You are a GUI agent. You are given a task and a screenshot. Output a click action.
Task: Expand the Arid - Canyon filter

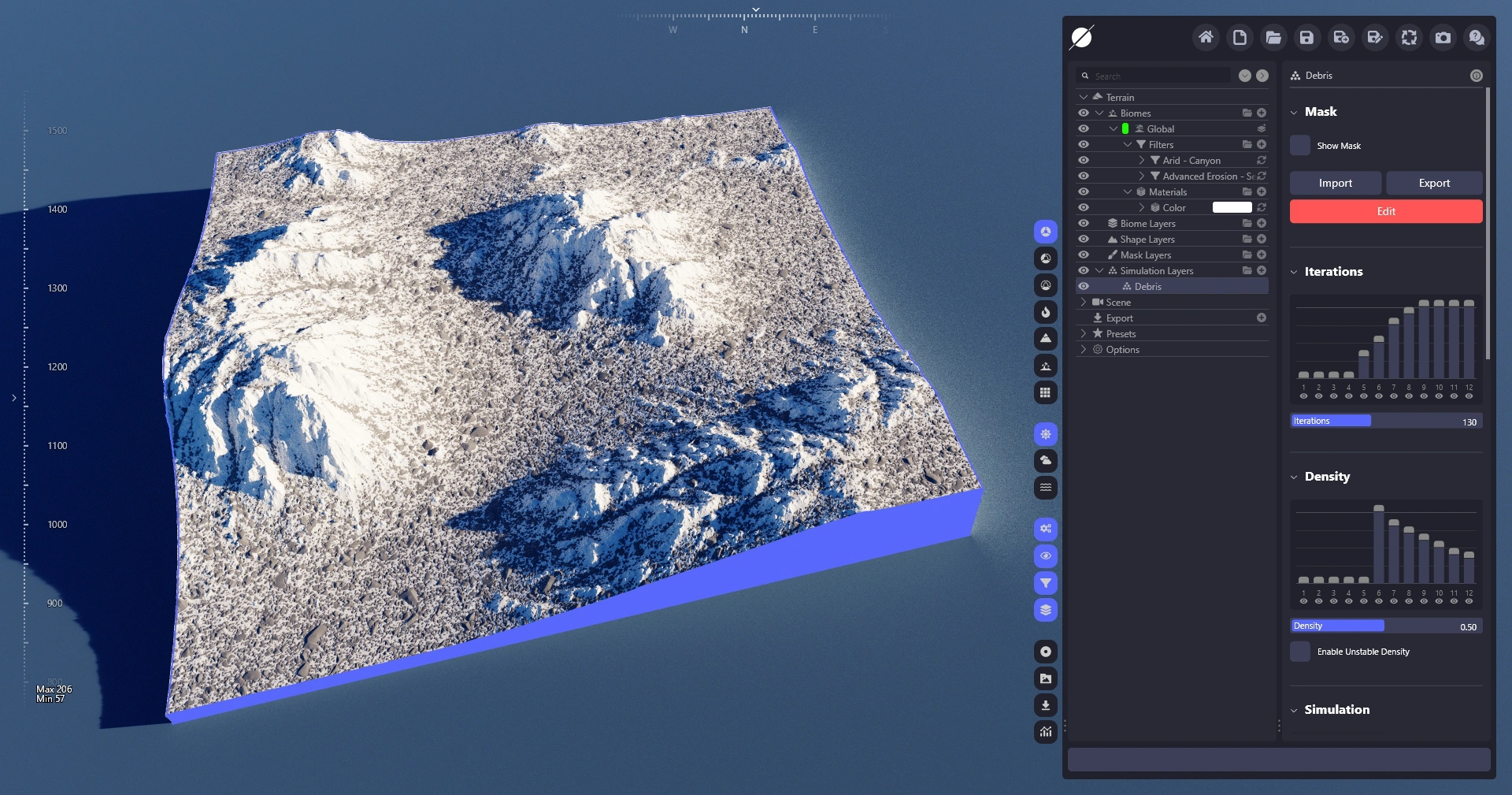click(1141, 161)
